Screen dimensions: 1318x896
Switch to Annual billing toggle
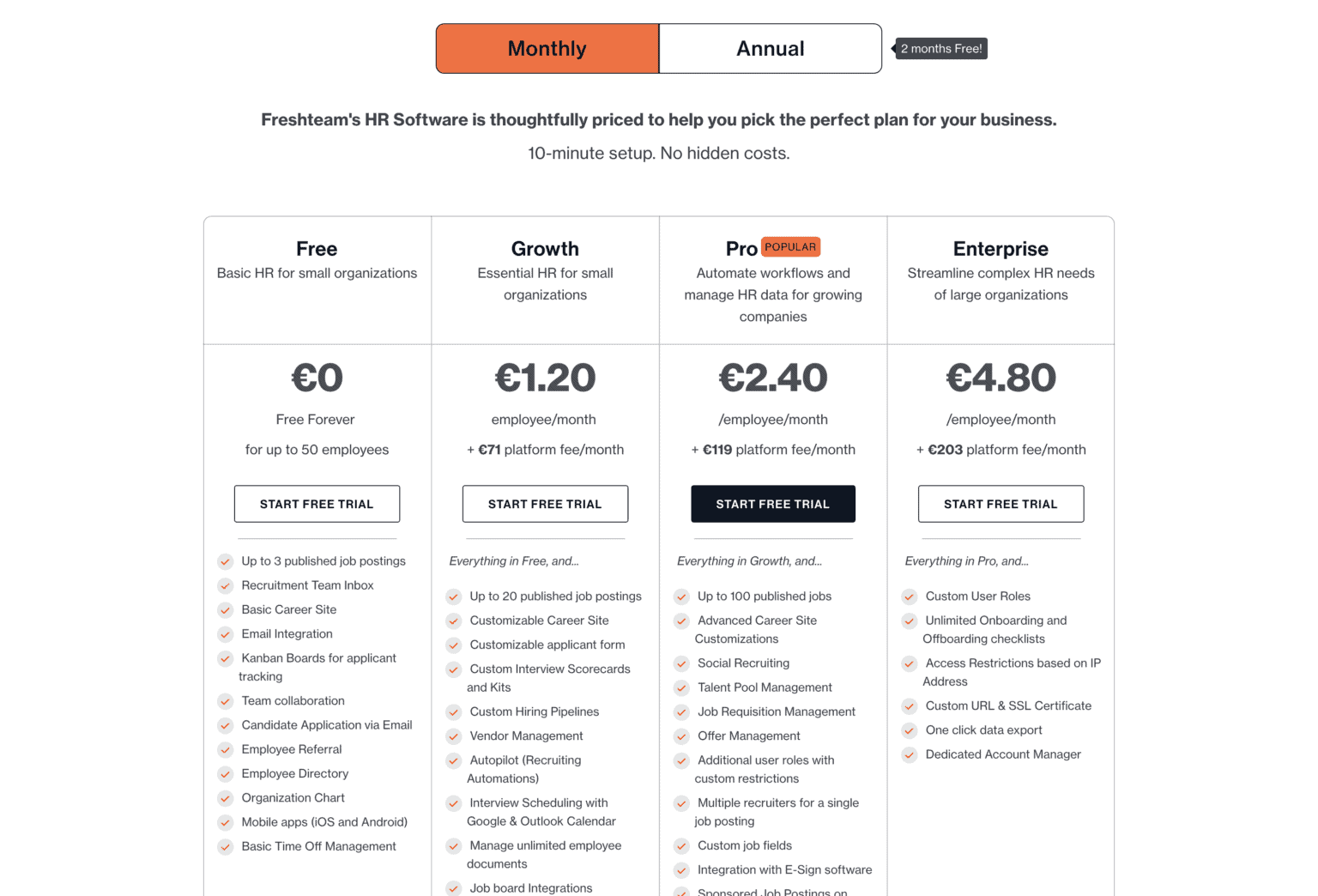pos(770,49)
